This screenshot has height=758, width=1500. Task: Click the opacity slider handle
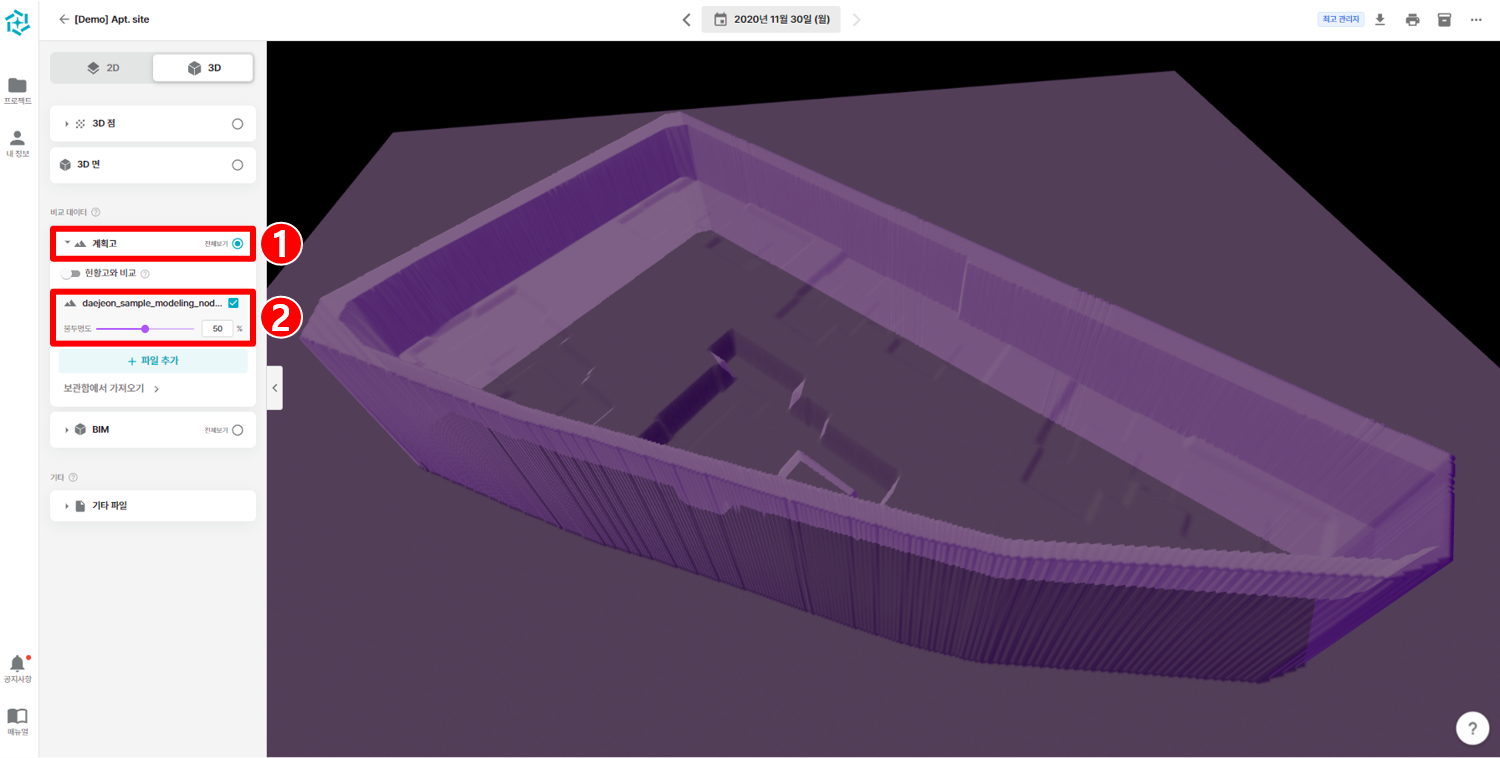coord(145,329)
